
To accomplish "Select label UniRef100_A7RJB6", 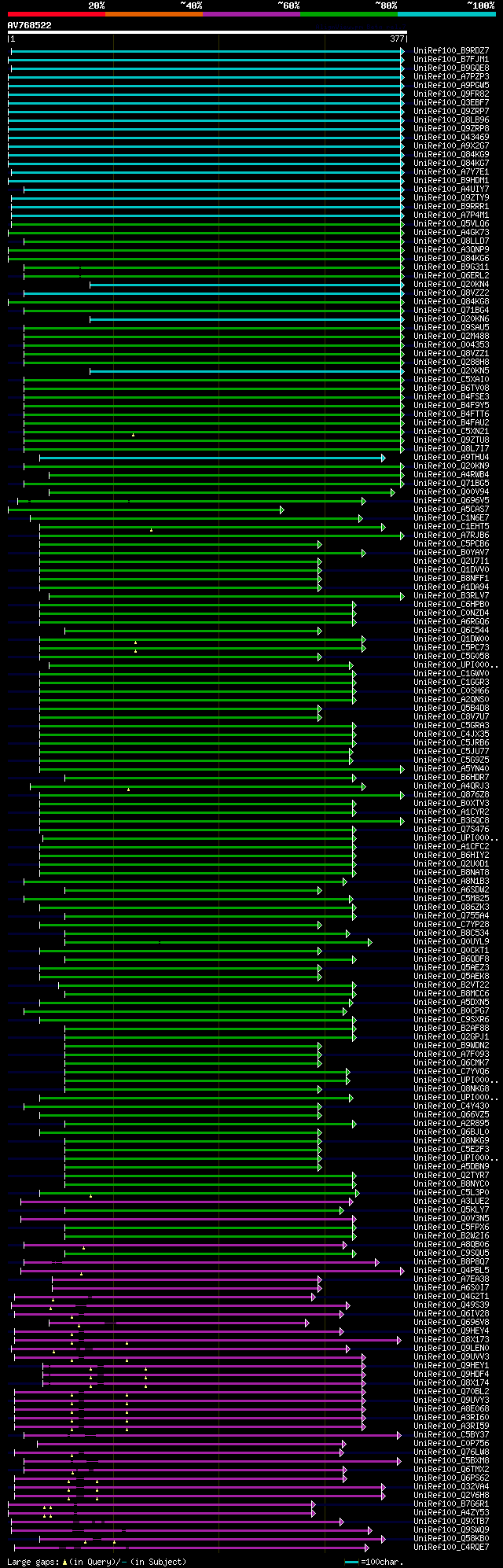I will 451,536.
